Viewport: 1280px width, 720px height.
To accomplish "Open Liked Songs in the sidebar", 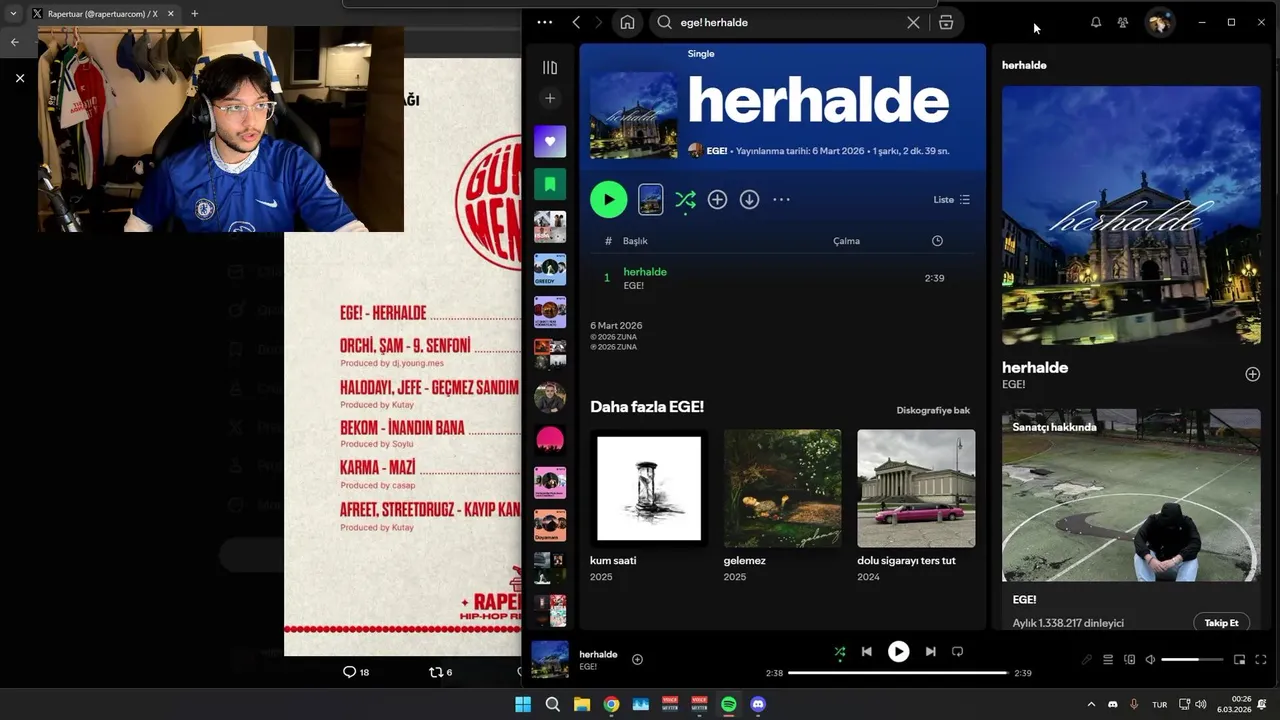I will (x=550, y=141).
